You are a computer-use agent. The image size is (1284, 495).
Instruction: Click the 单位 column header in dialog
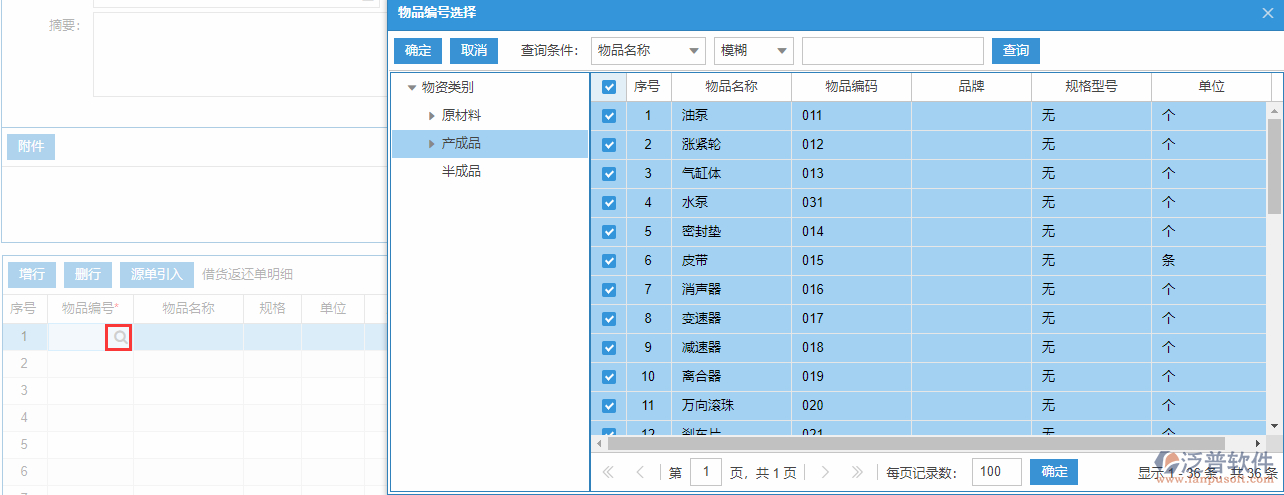click(1211, 87)
